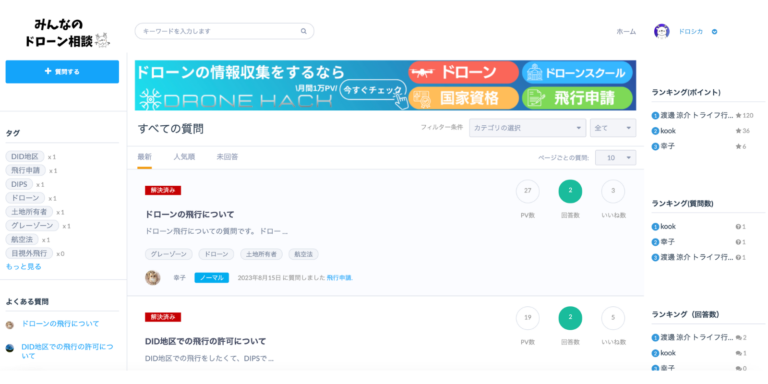This screenshot has height=384, width=768.
Task: Click the blue 質問する button
Action: click(62, 72)
